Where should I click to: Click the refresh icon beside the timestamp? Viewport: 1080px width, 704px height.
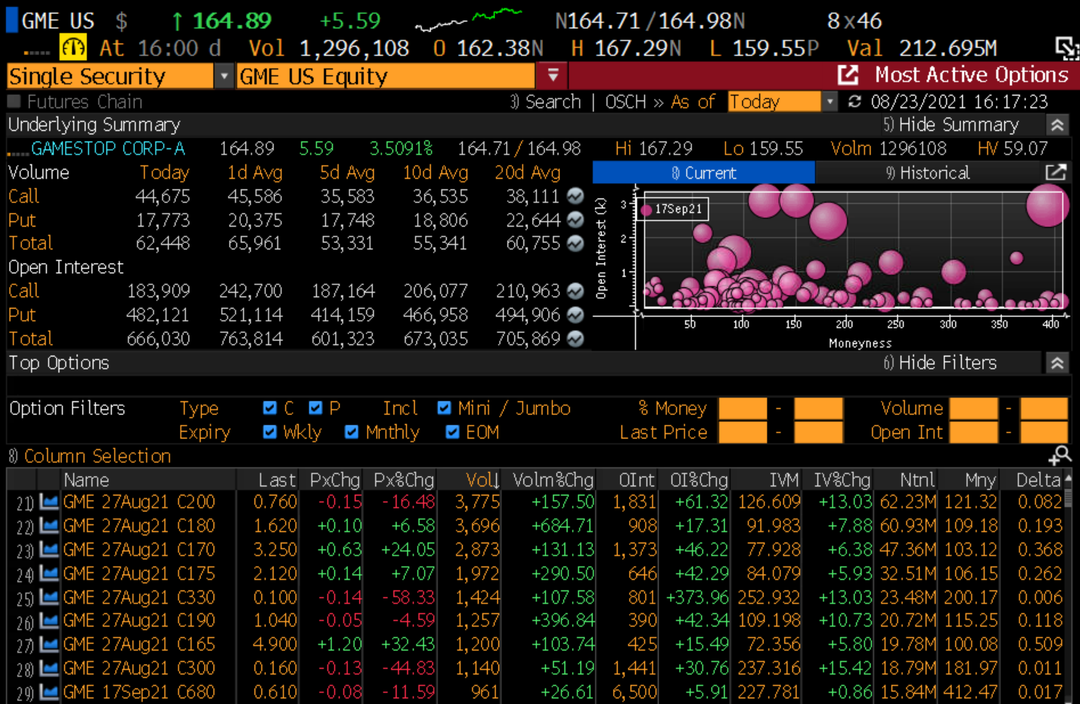click(855, 102)
